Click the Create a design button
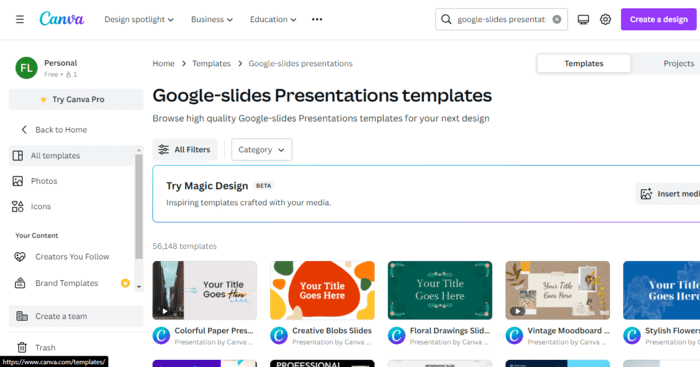 pyautogui.click(x=658, y=19)
